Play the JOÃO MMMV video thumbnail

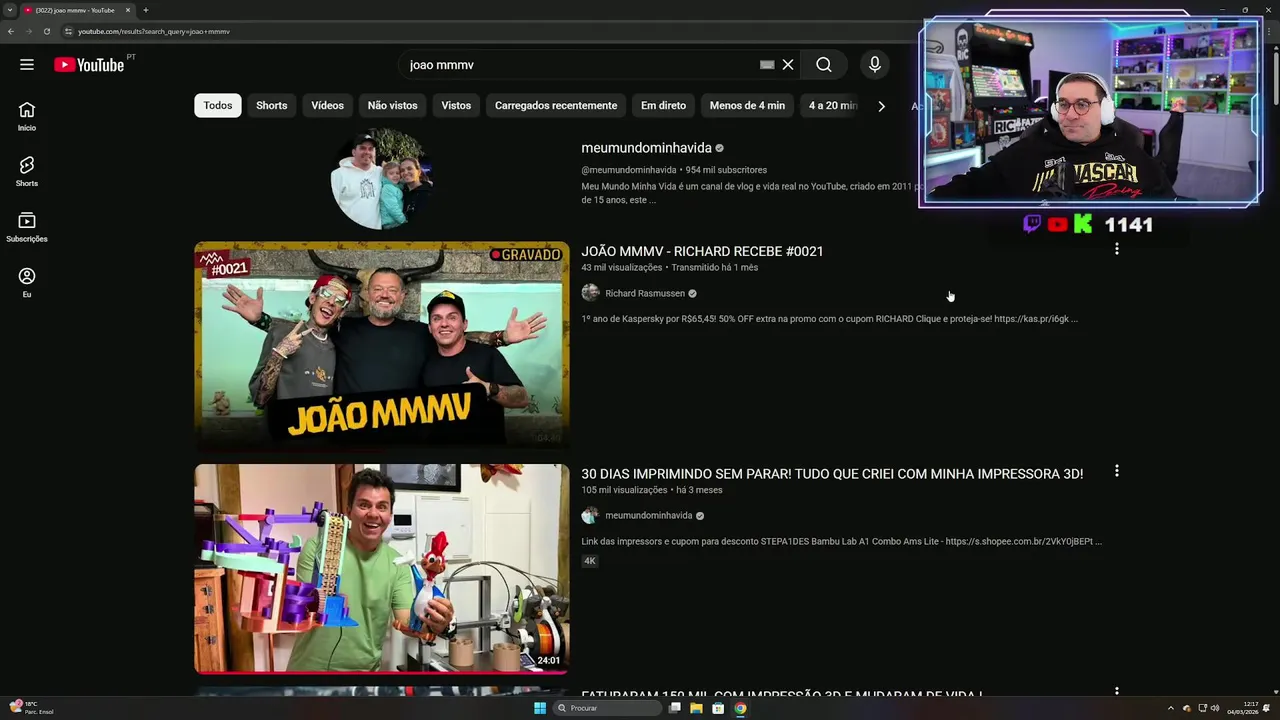pyautogui.click(x=382, y=346)
